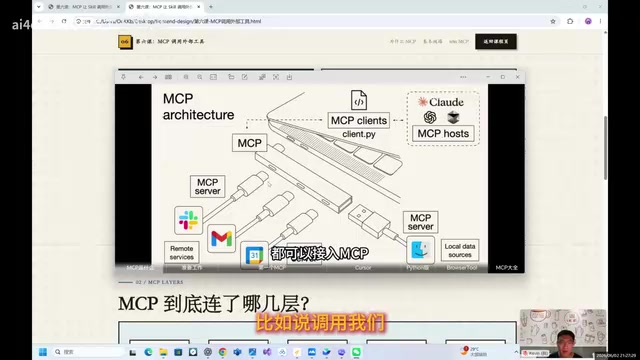Open filmstrip view in image viewer
The image size is (640, 360).
[x=168, y=77]
